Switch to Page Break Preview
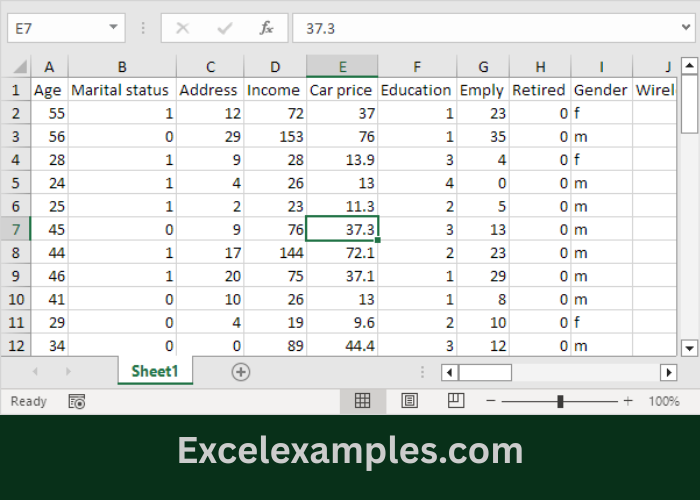The image size is (700, 500). 455,401
